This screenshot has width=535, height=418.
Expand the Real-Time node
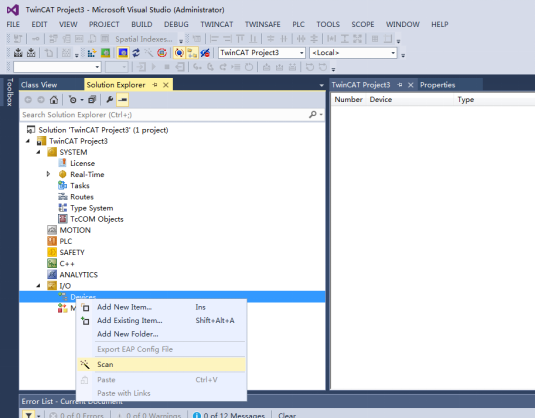[x=48, y=174]
